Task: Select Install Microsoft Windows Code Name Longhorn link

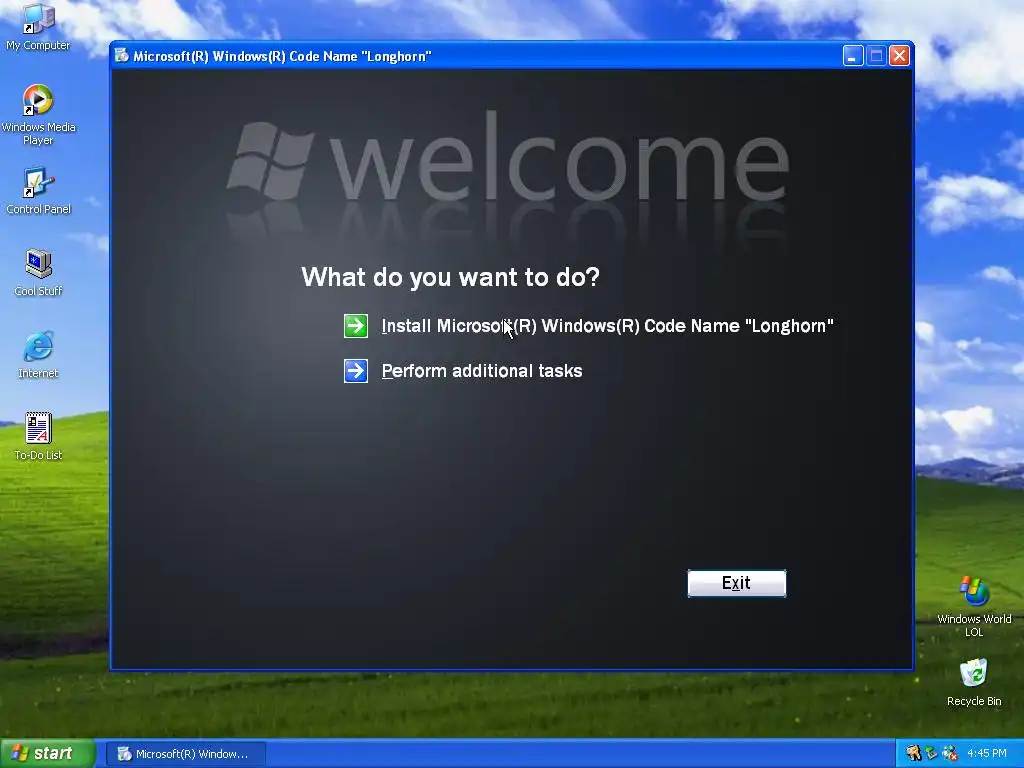Action: point(607,326)
